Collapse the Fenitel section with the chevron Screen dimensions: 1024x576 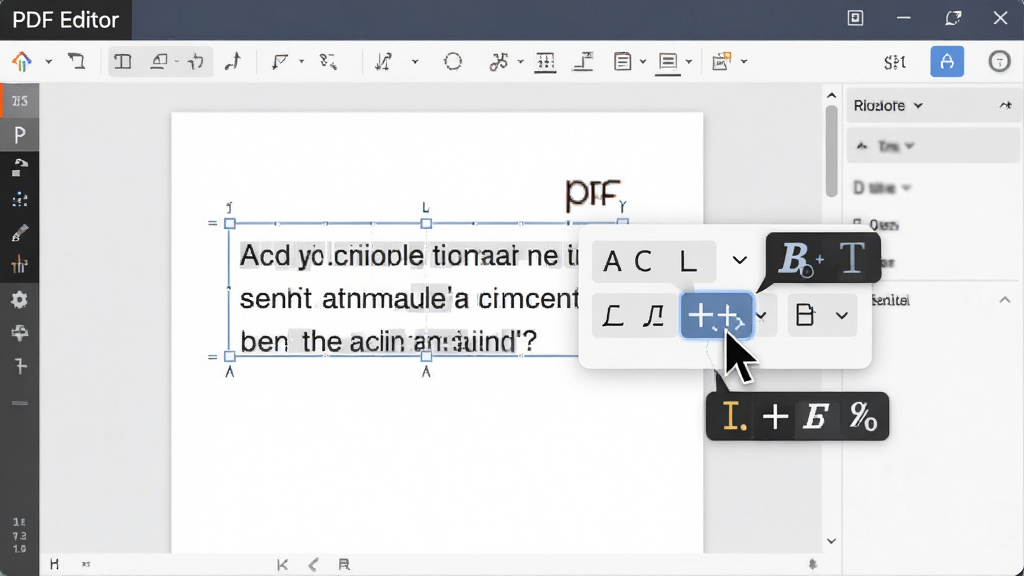pyautogui.click(x=1004, y=300)
